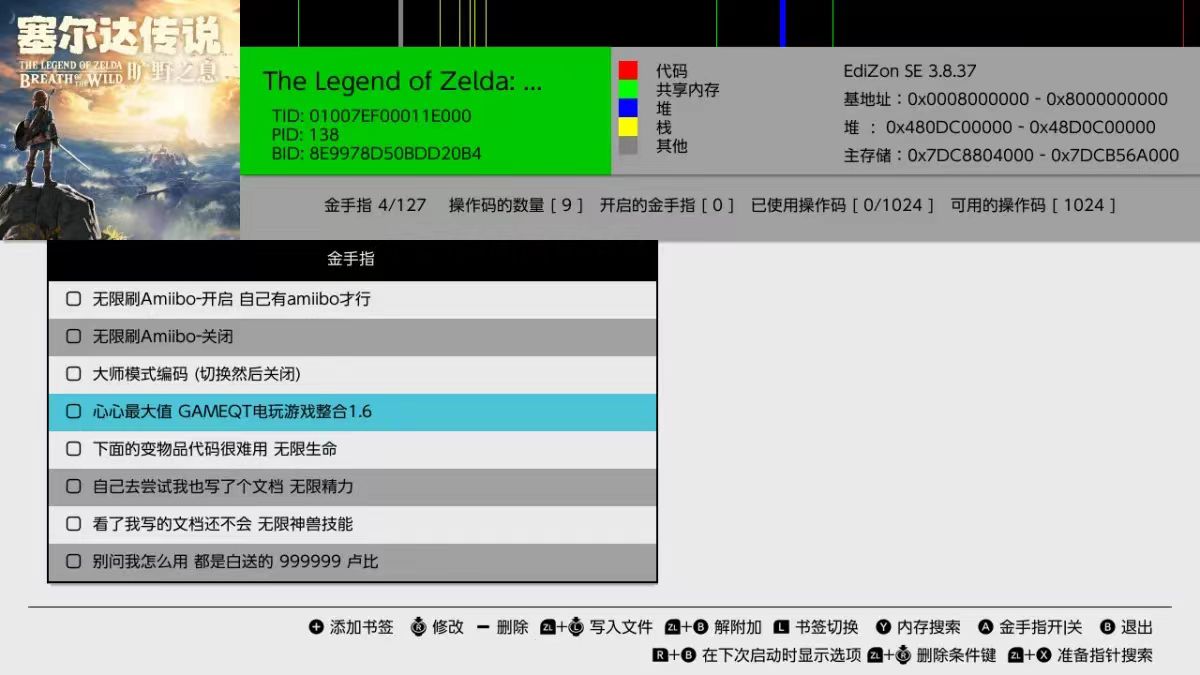Viewport: 1200px width, 675px height.
Task: Click the EdiZon SE 3.8.37 version text
Action: (910, 71)
